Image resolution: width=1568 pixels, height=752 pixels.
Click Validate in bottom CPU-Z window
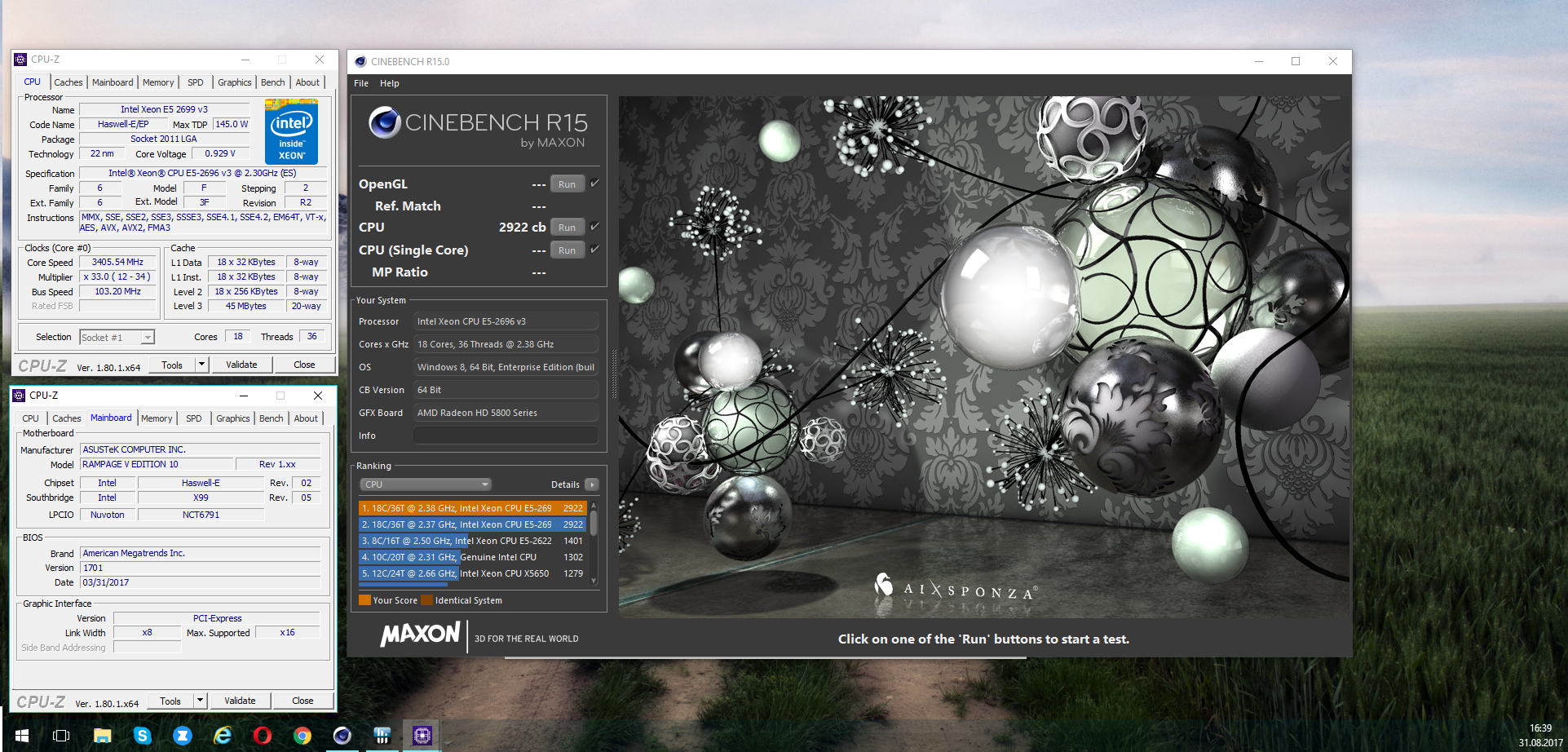point(240,701)
